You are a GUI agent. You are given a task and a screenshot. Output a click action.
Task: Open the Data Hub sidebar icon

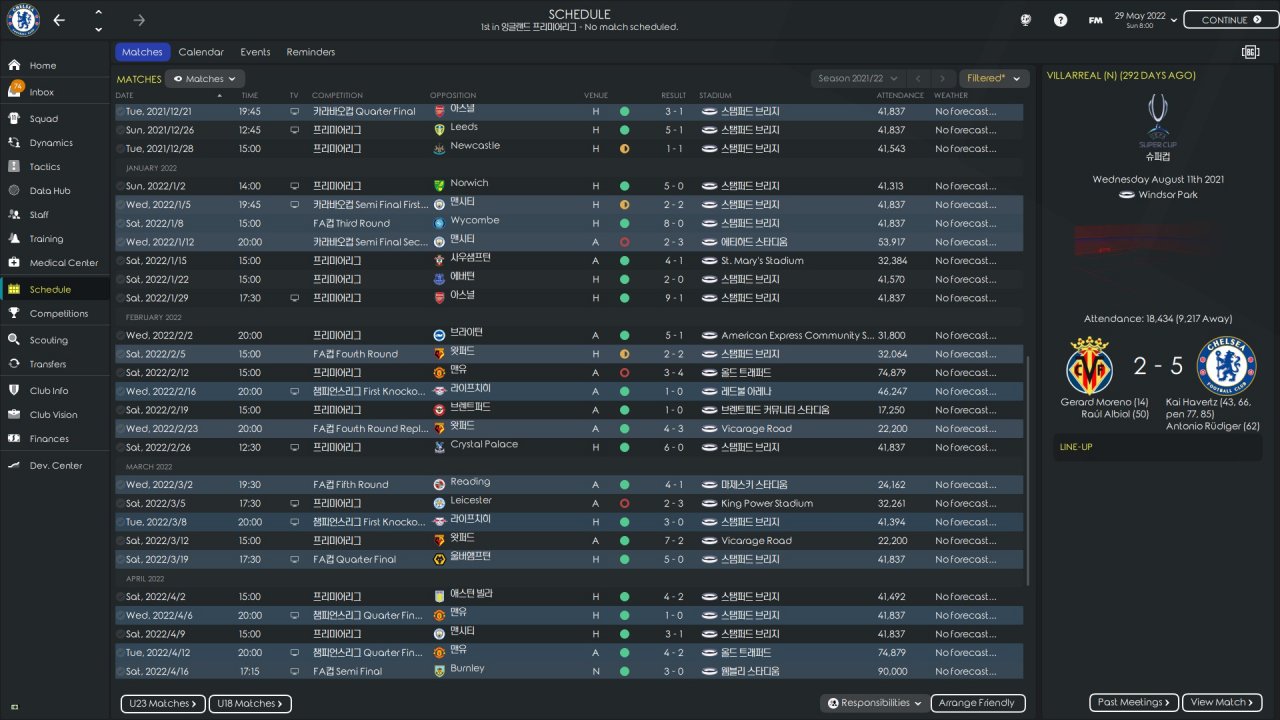[x=14, y=190]
